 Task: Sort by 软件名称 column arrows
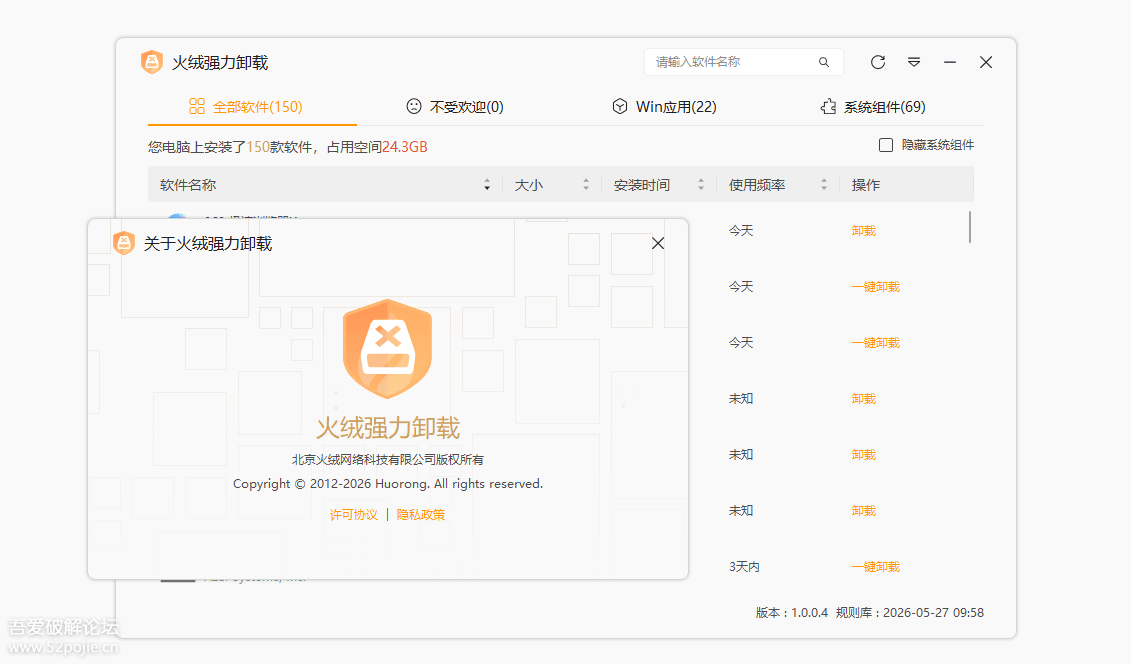click(x=487, y=185)
